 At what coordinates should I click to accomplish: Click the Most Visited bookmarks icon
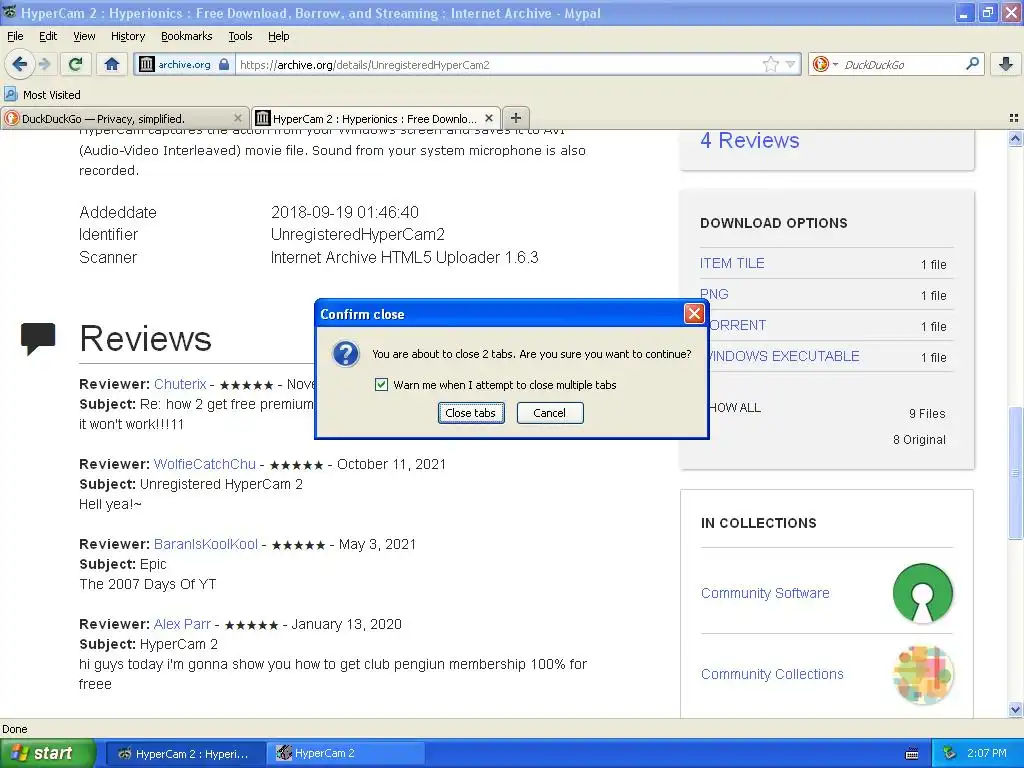(x=10, y=94)
